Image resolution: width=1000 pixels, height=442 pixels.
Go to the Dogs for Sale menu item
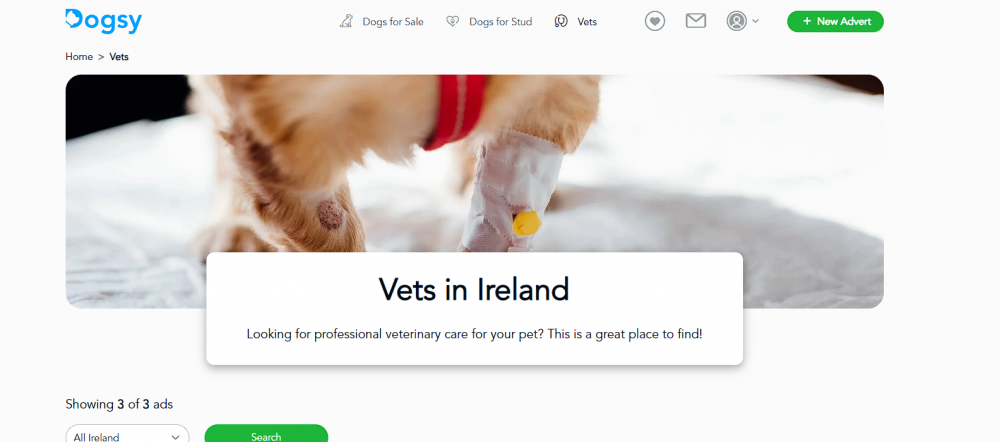(381, 22)
